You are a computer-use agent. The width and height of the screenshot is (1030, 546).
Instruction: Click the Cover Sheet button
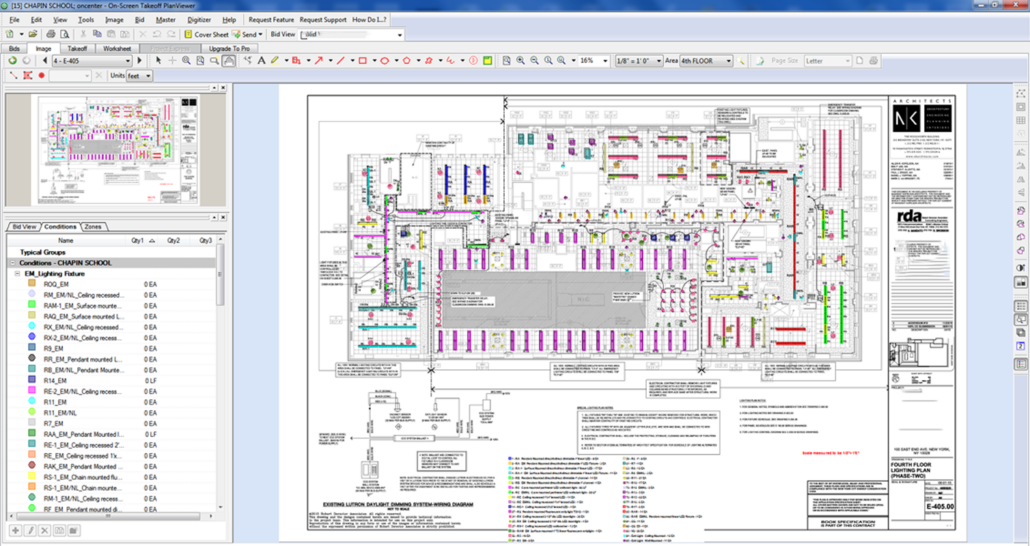pos(205,34)
